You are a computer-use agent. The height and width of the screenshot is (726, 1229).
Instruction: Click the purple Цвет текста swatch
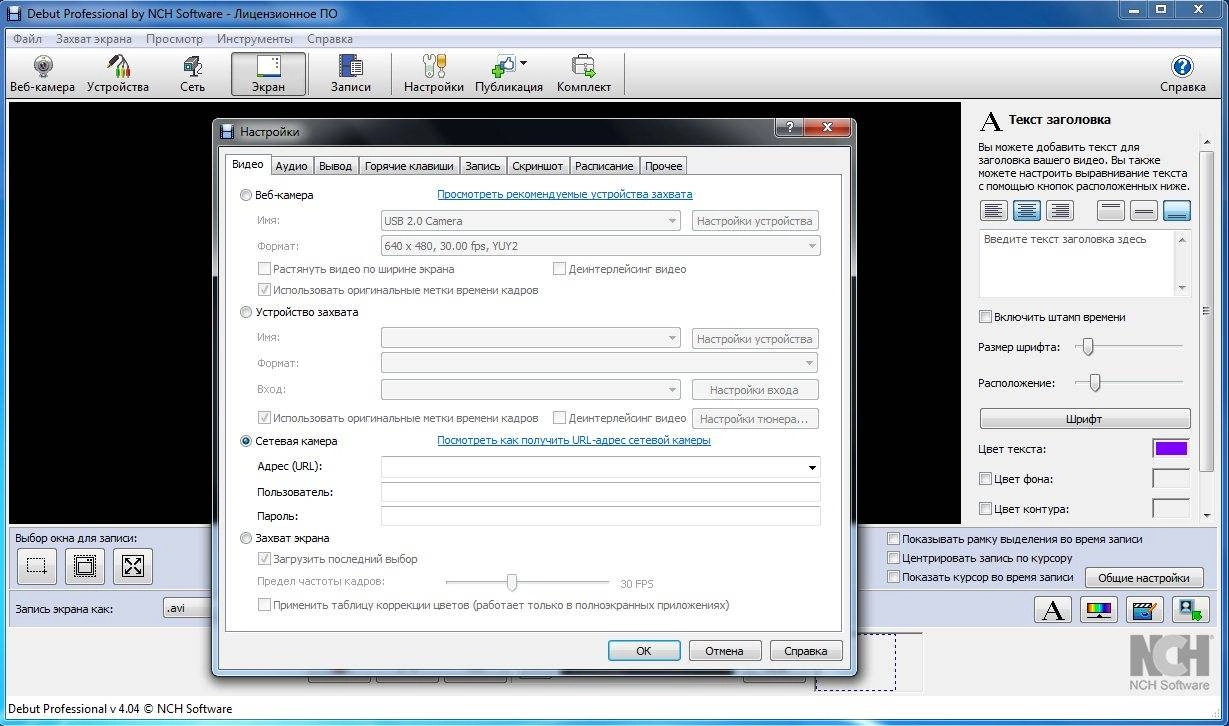click(x=1171, y=449)
